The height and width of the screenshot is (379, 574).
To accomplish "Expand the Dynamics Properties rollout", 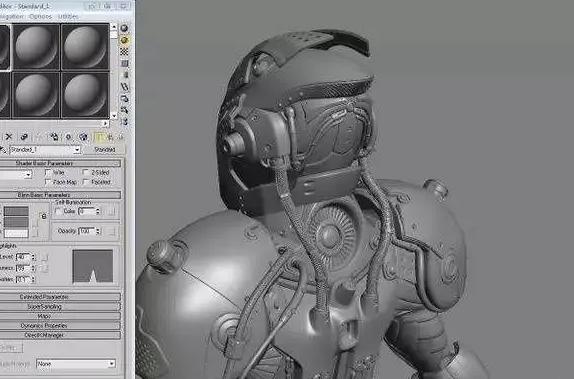I will [60, 325].
